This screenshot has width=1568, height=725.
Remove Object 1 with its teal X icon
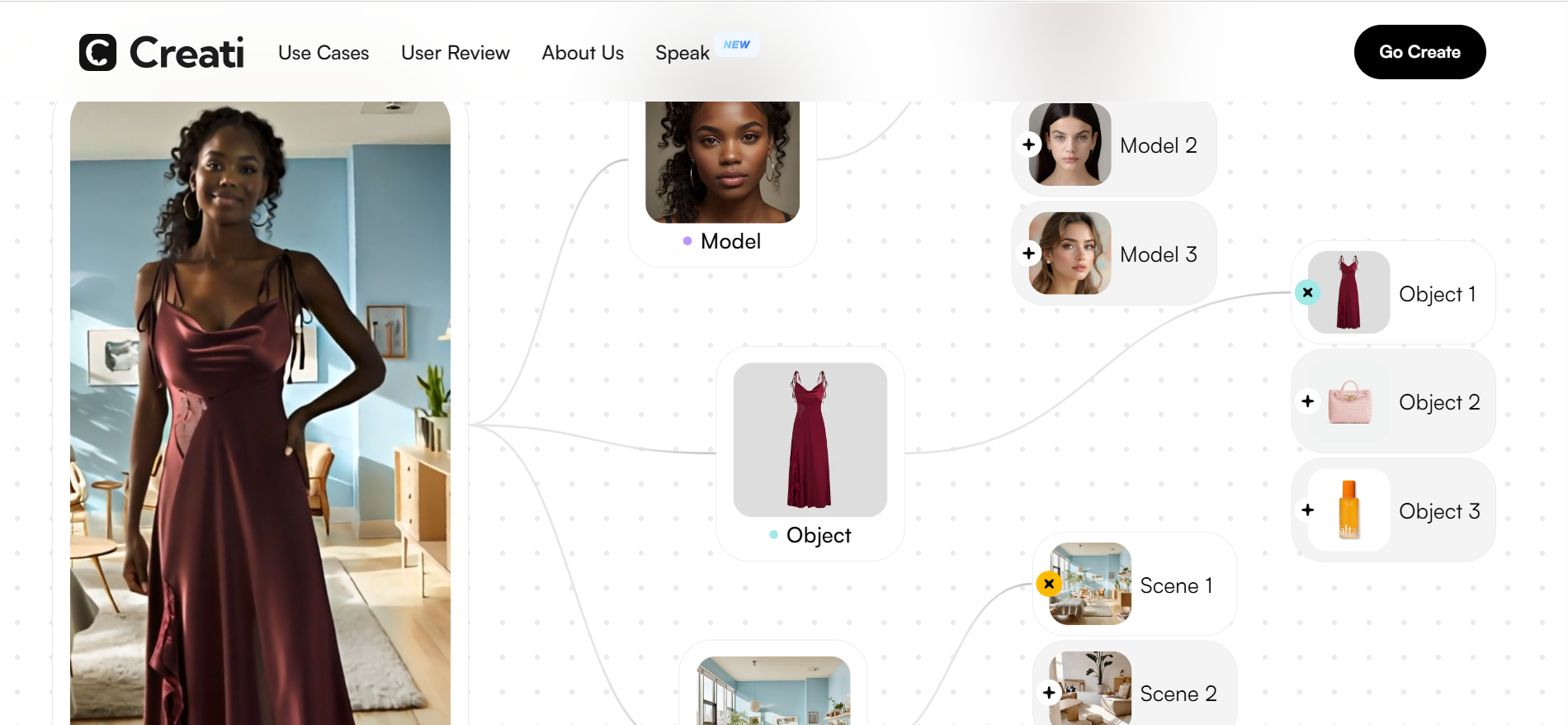(1307, 292)
